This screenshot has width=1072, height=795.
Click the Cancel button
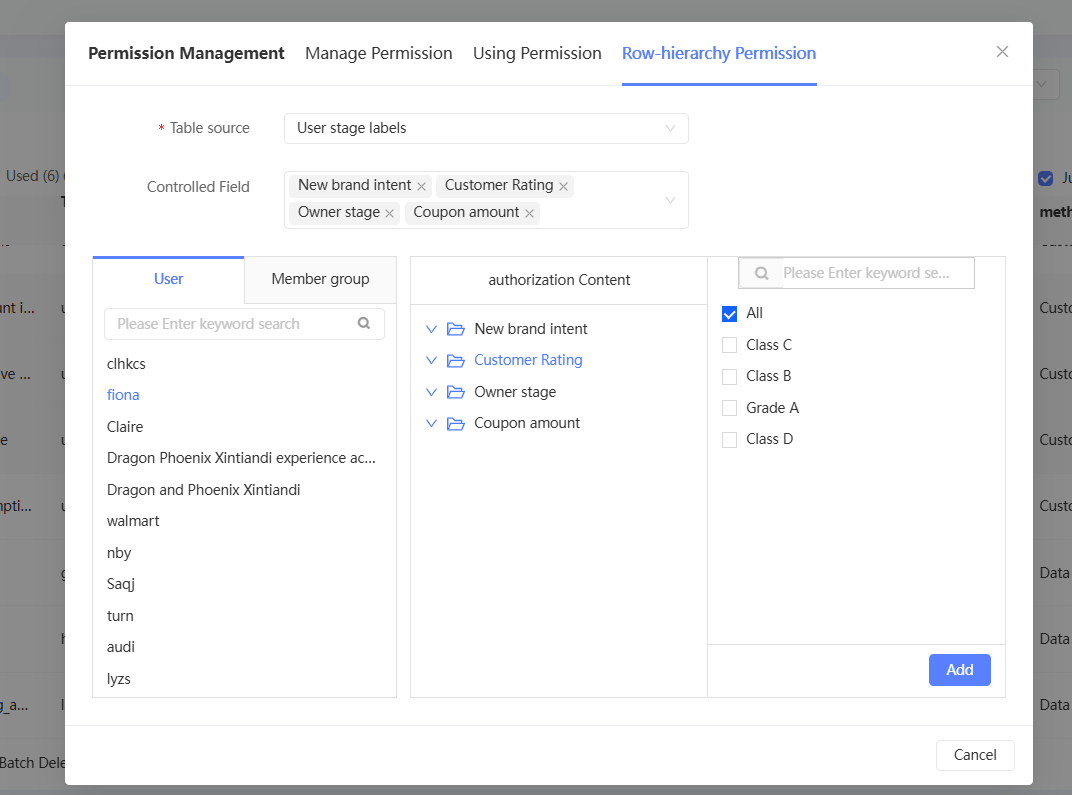click(x=975, y=755)
